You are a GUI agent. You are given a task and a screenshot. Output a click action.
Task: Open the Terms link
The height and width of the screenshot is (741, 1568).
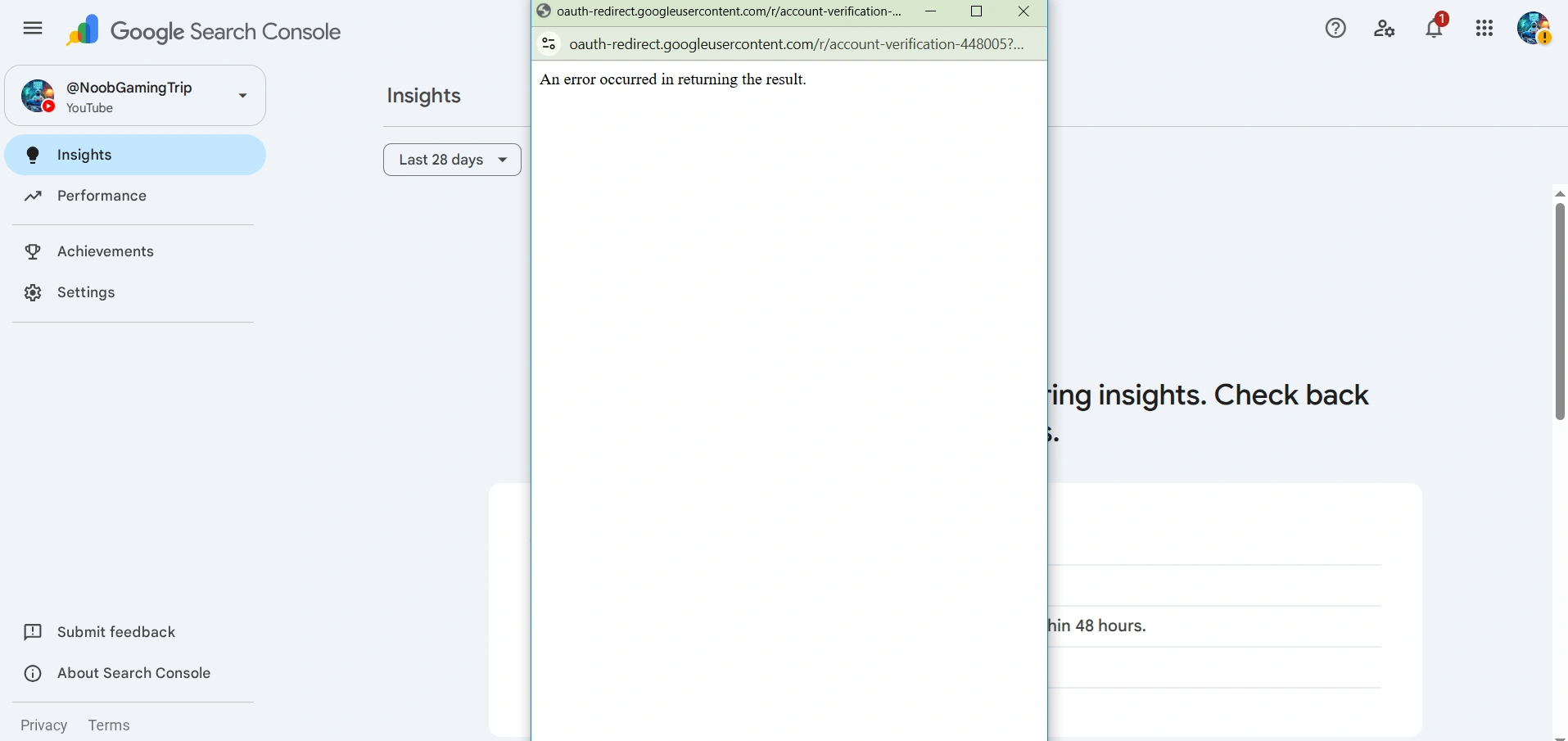pos(109,725)
